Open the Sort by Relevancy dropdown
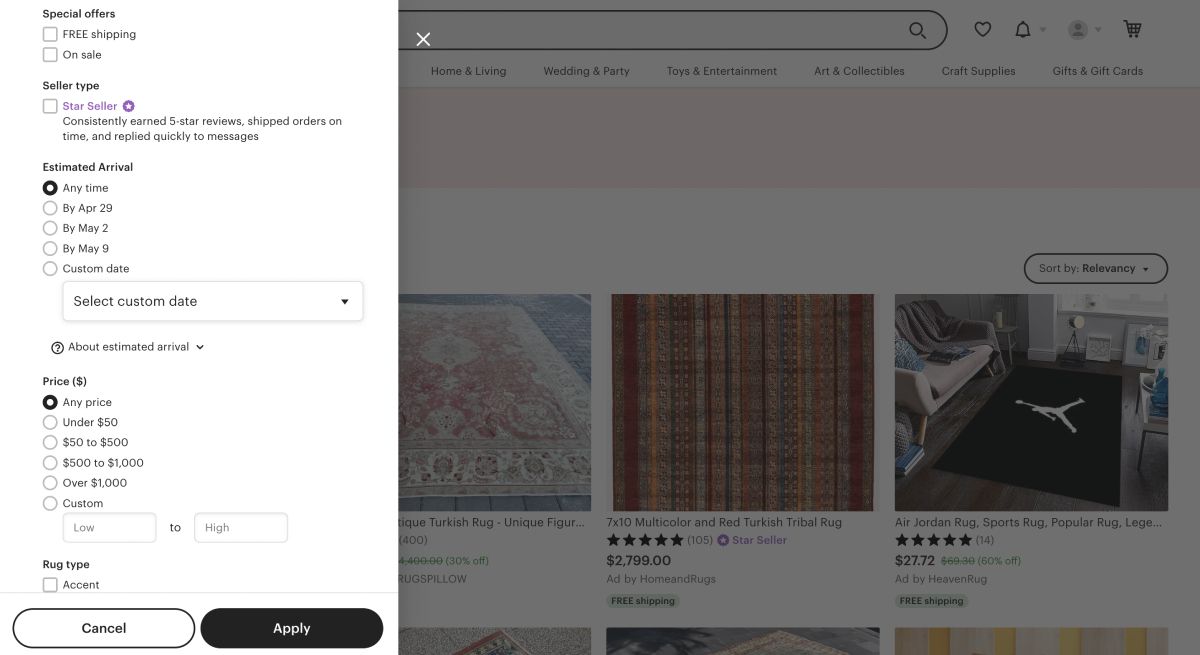The height and width of the screenshot is (655, 1200). [x=1095, y=268]
